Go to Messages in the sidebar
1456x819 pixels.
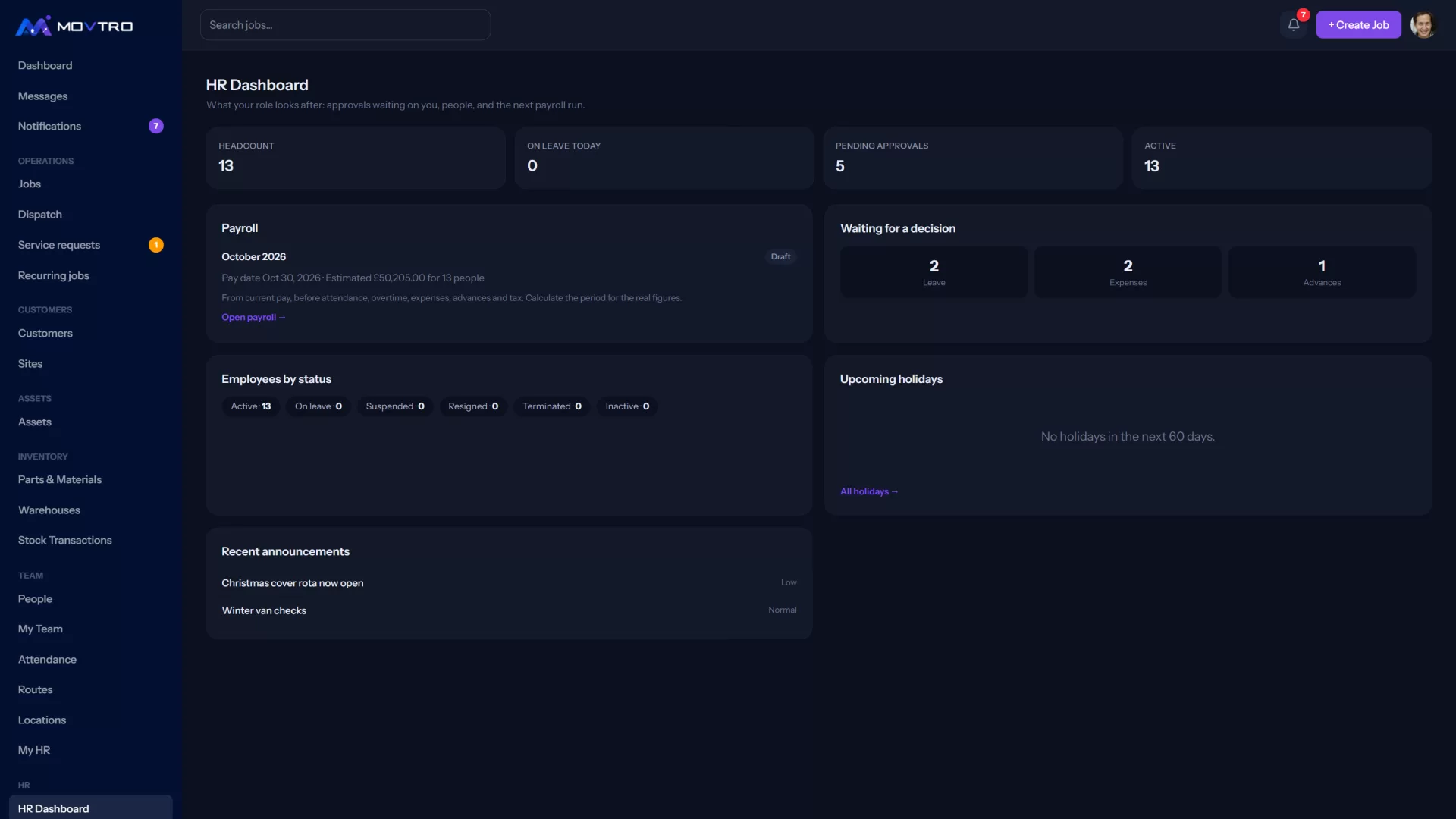[91, 96]
